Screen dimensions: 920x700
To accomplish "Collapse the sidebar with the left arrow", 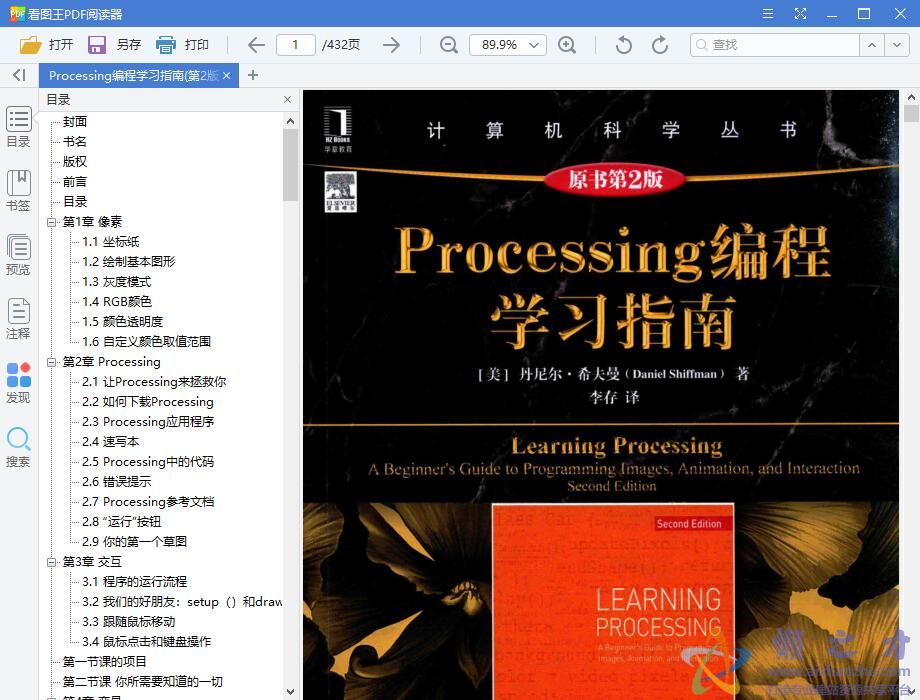I will (x=19, y=75).
